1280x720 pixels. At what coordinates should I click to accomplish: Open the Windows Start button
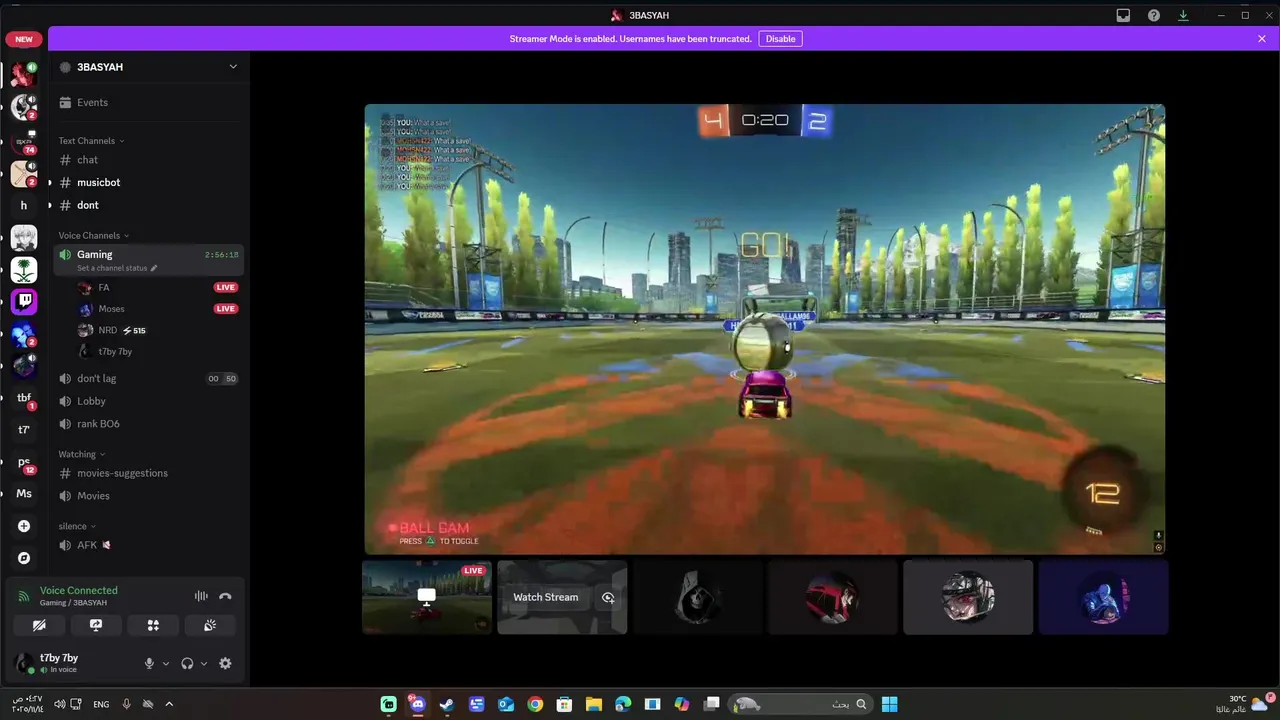coord(889,704)
